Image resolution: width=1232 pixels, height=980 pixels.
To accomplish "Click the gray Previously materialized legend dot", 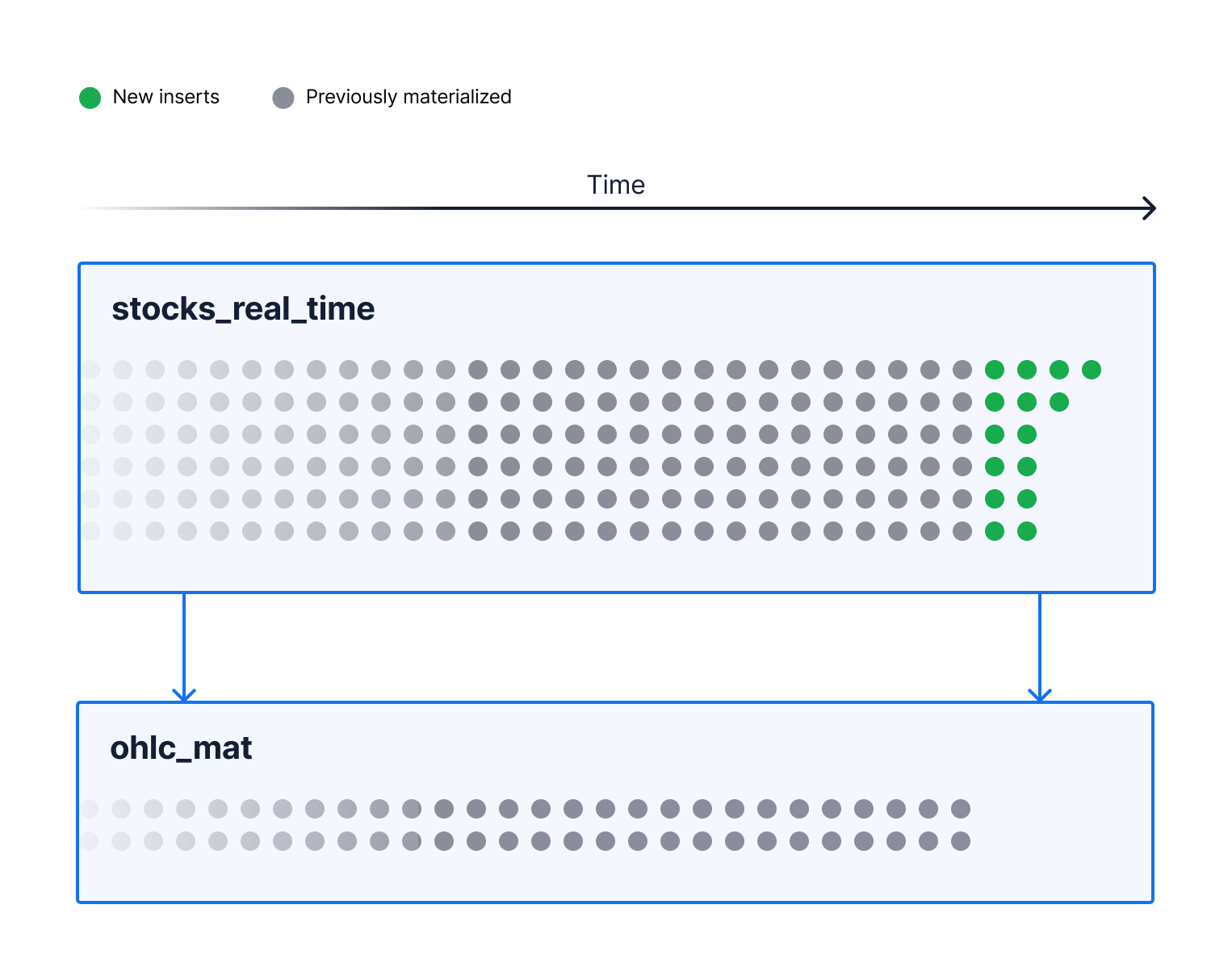I will 283,98.
